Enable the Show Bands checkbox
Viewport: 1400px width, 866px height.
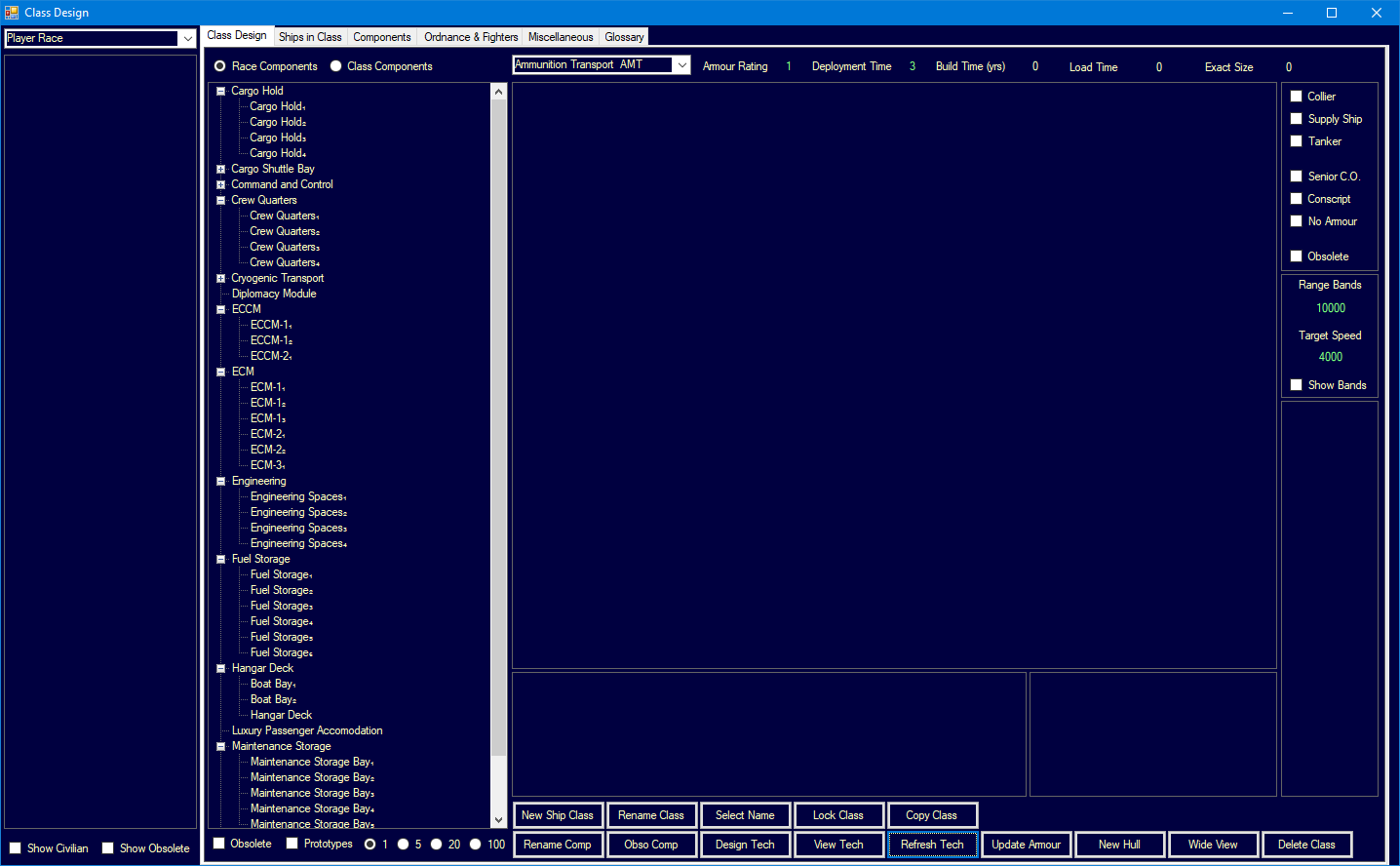(x=1297, y=385)
